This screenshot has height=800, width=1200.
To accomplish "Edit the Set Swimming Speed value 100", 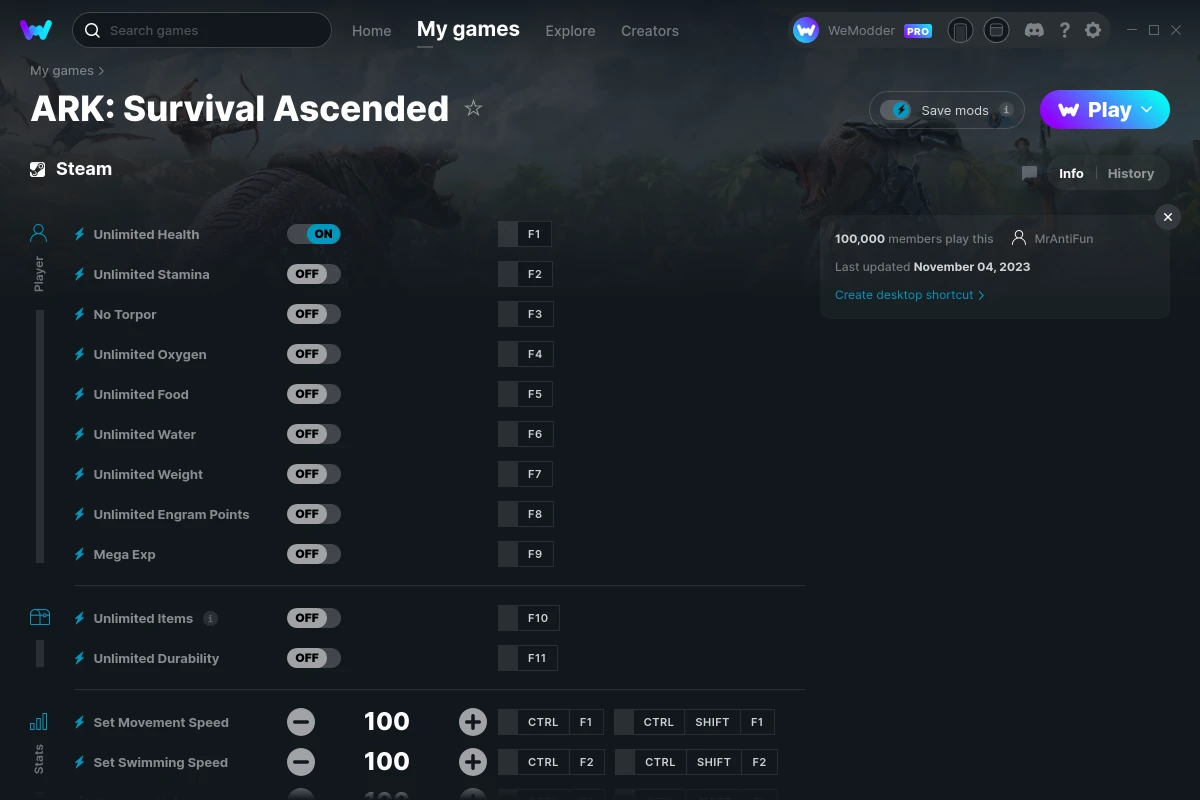I will (x=387, y=762).
